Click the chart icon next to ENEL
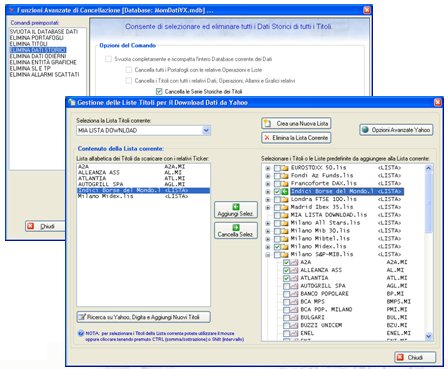Image resolution: width=448 pixels, height=369 pixels. click(294, 333)
